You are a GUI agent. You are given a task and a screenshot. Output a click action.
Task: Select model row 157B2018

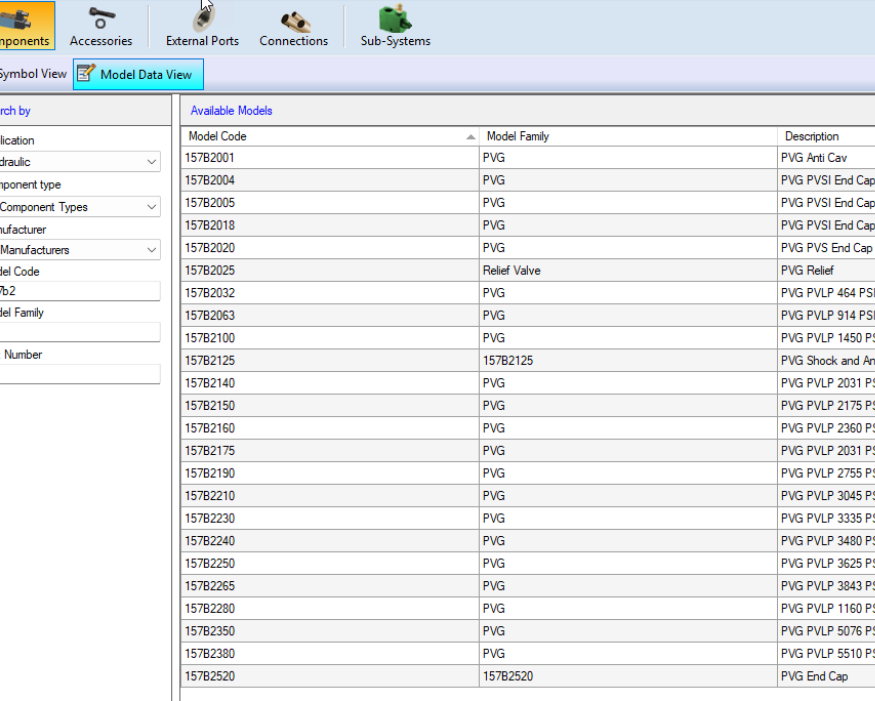click(x=528, y=225)
